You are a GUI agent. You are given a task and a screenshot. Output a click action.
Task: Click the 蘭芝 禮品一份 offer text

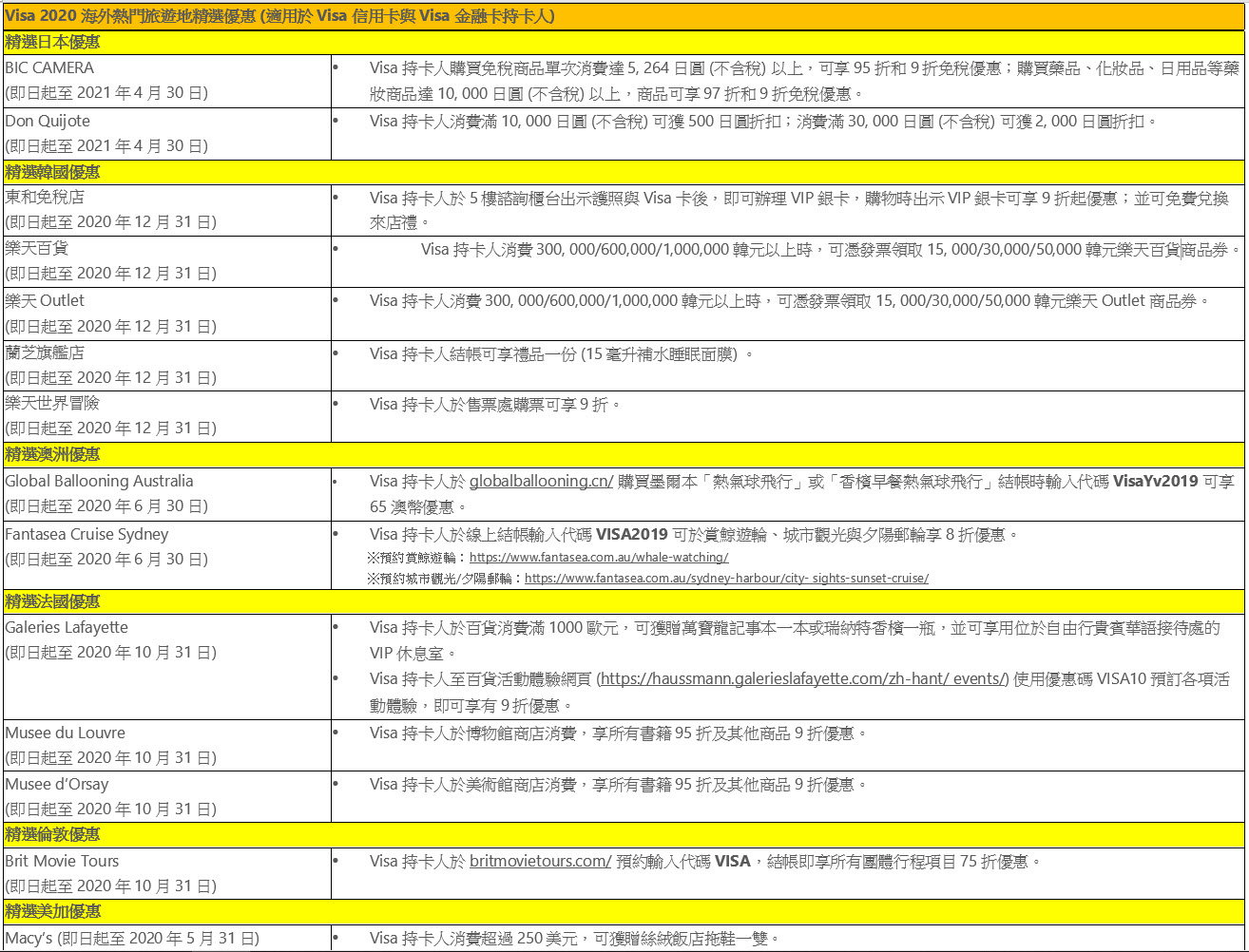[x=561, y=353]
